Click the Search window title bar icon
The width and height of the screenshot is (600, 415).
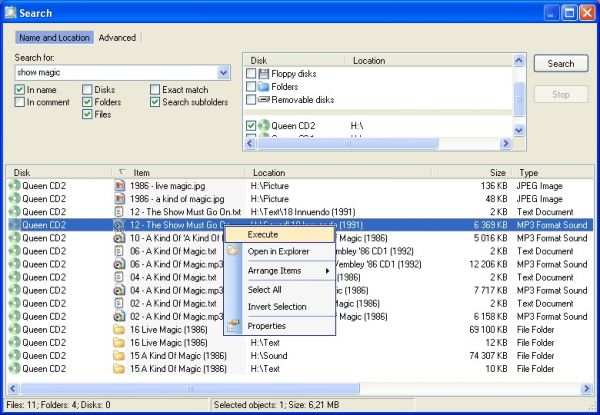10,12
